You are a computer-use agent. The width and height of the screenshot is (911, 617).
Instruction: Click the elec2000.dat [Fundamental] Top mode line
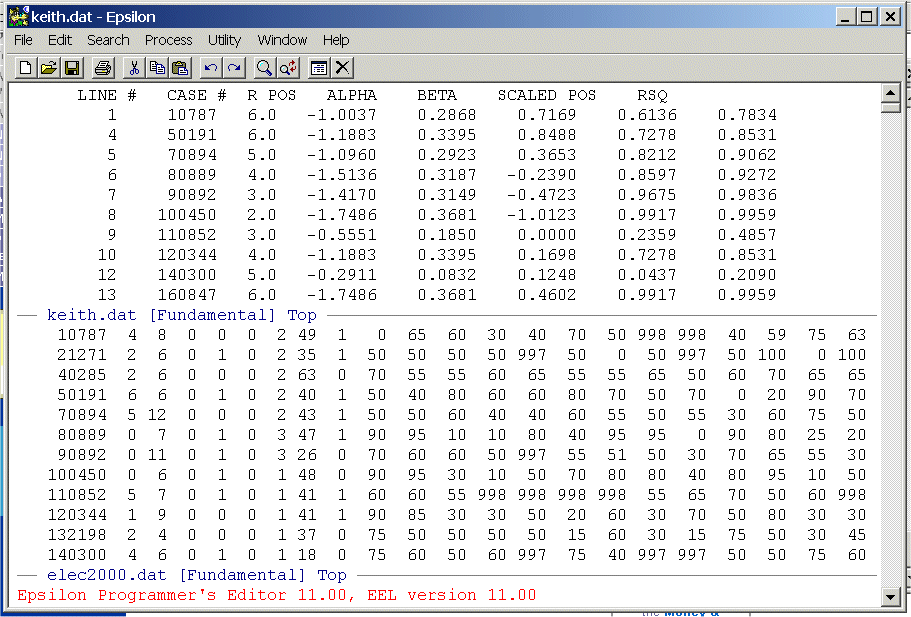point(196,575)
